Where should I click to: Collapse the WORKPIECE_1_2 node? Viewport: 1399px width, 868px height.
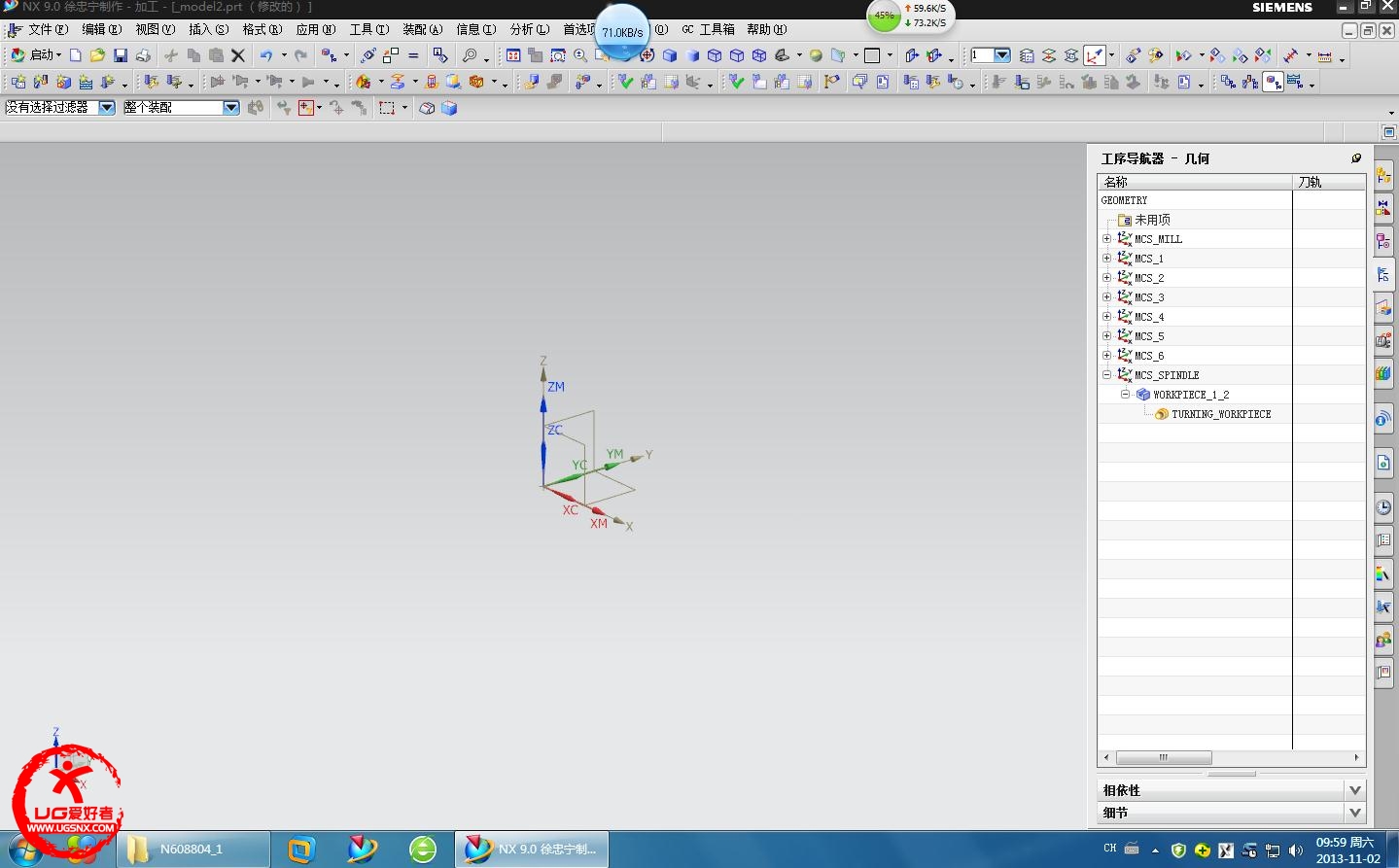coord(1125,395)
